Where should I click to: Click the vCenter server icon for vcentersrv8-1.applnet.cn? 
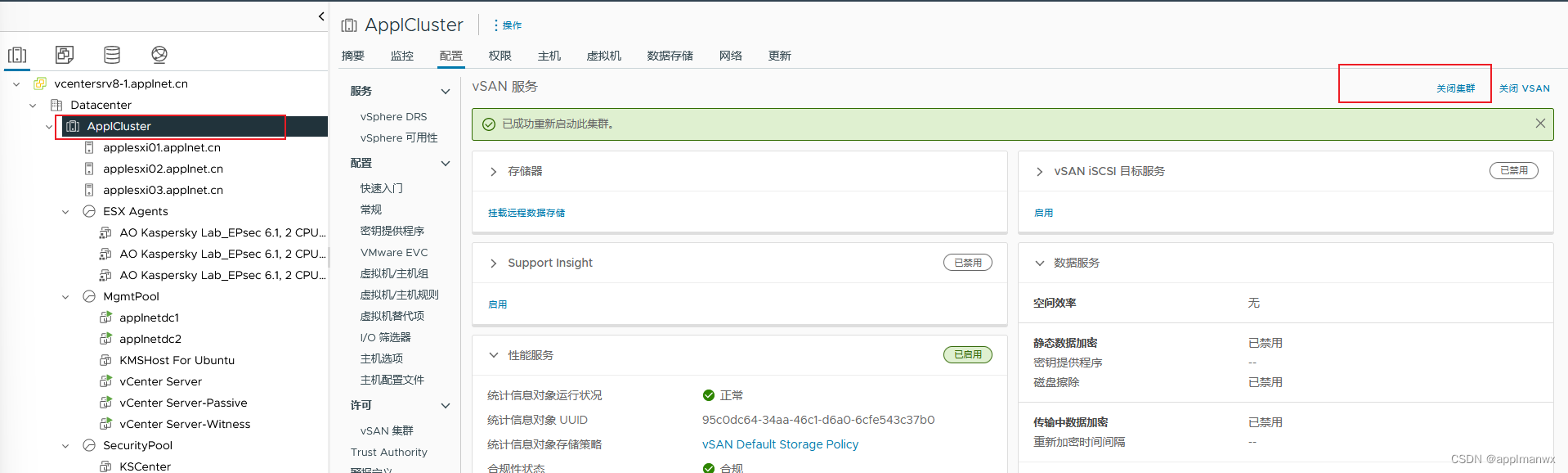40,83
